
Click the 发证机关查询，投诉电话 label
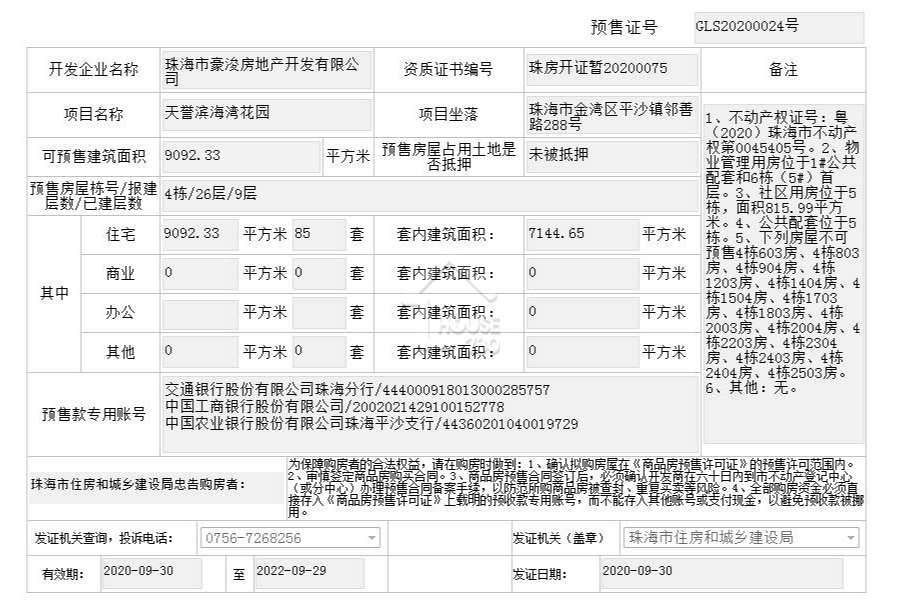coord(103,539)
